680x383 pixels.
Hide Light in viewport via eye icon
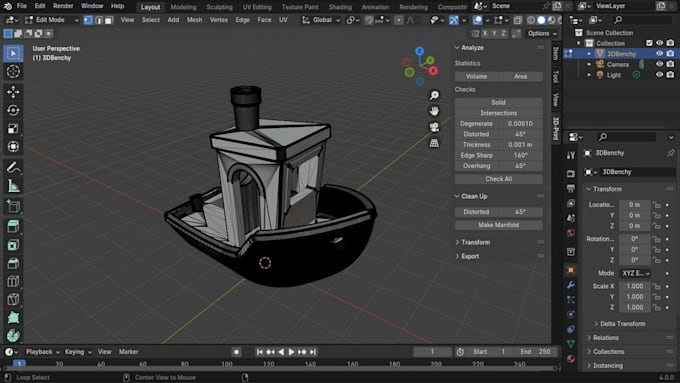[x=659, y=75]
